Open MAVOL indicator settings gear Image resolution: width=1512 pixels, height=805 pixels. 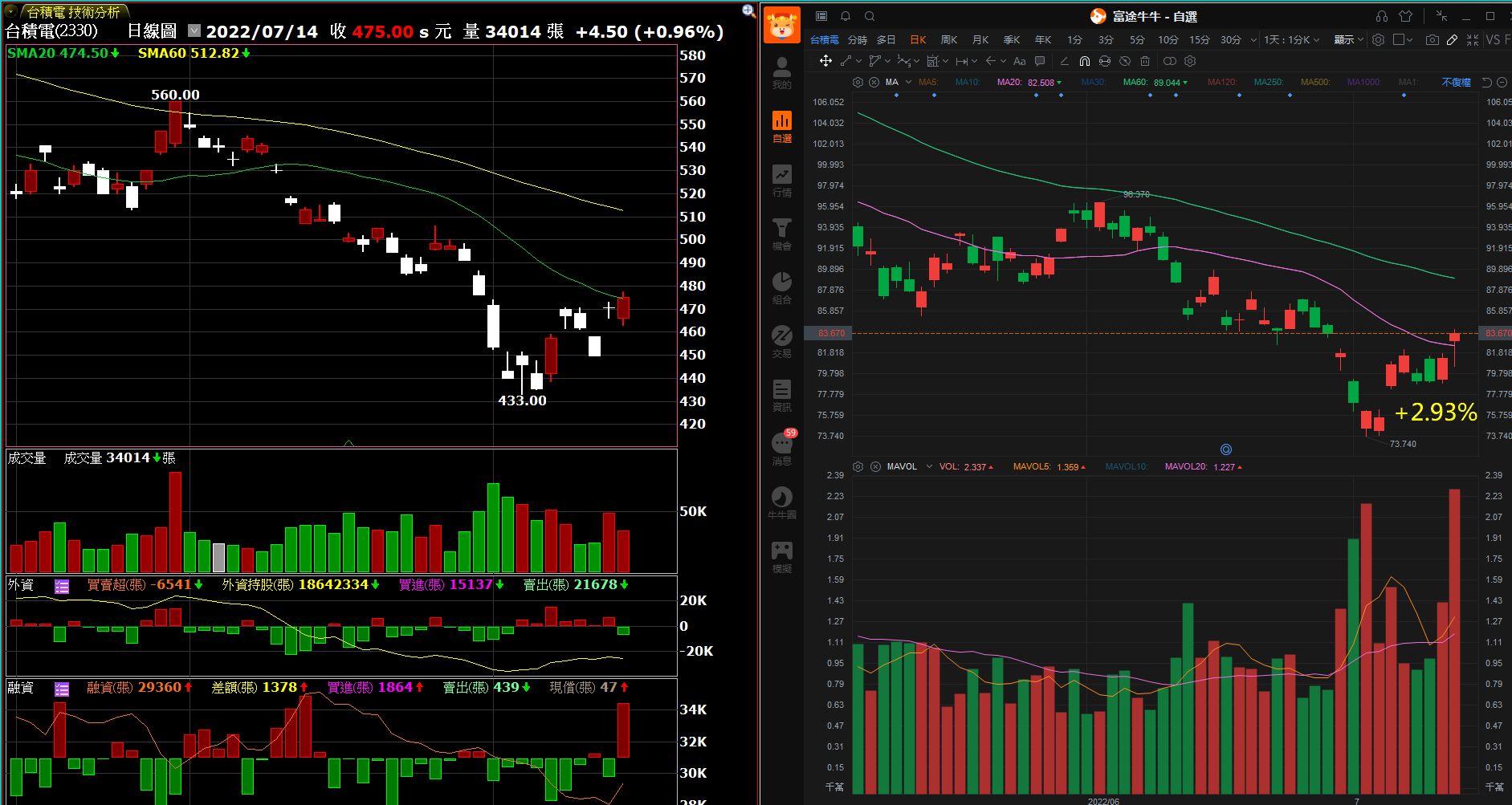coord(858,466)
